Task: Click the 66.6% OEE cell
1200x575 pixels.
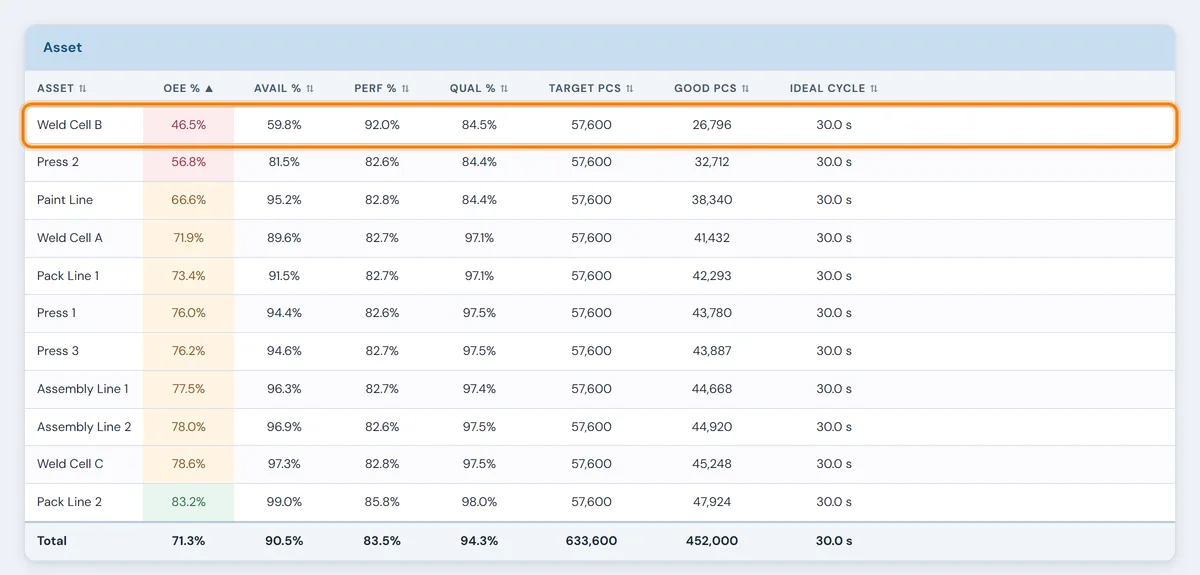Action: (x=189, y=200)
